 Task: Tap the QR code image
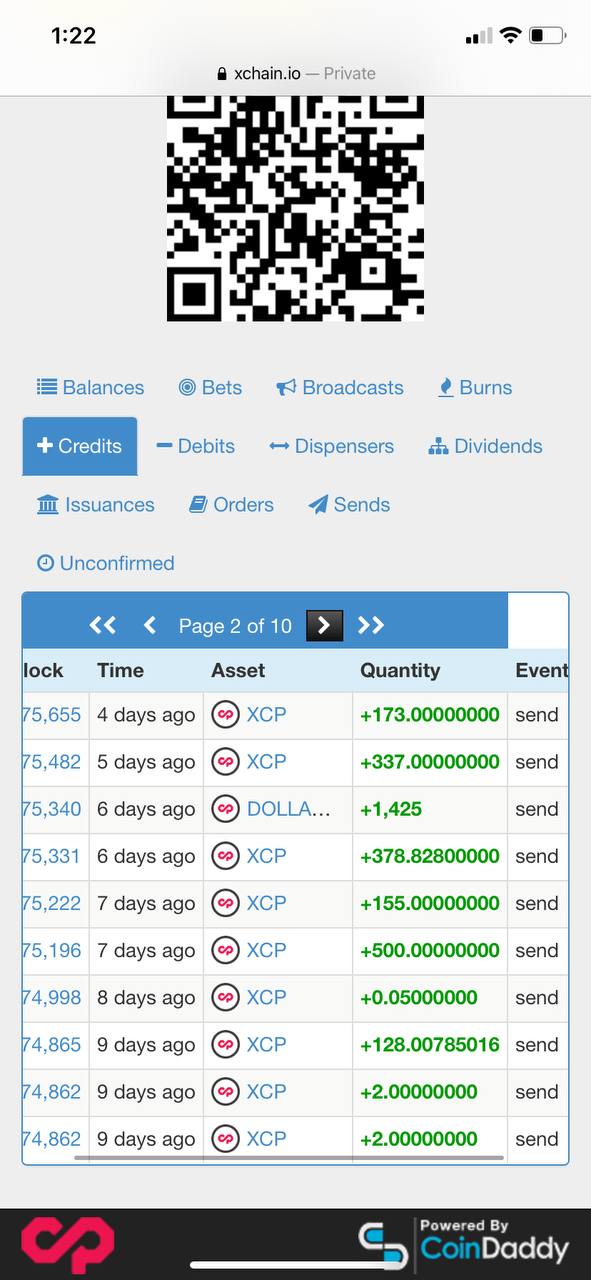[x=295, y=208]
